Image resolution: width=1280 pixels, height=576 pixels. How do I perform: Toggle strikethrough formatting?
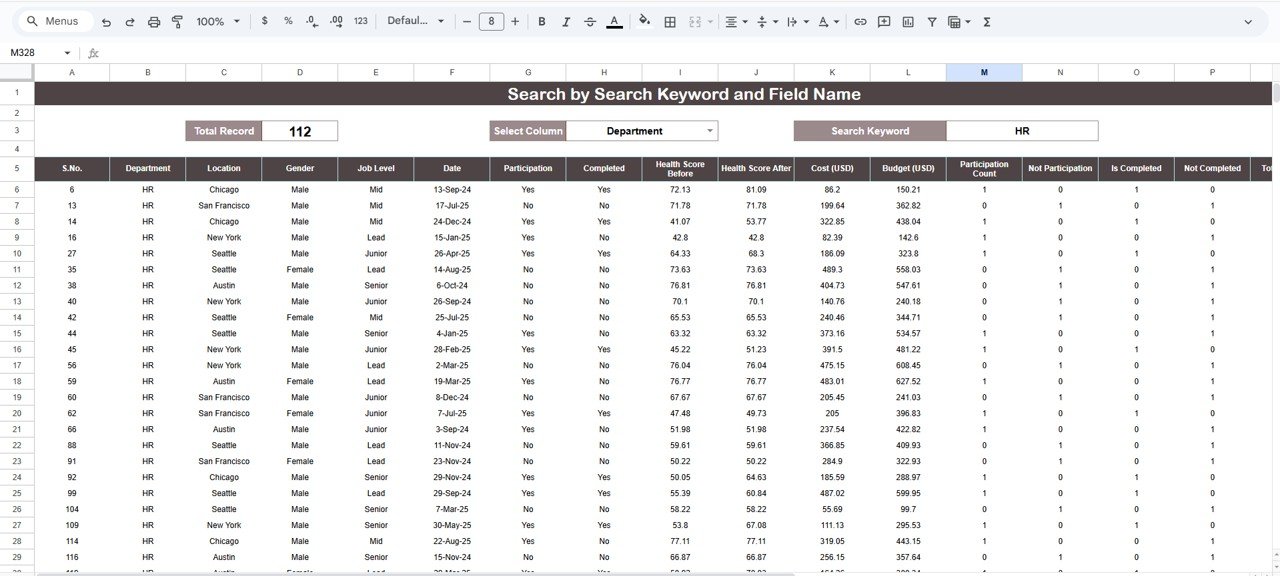tap(590, 21)
